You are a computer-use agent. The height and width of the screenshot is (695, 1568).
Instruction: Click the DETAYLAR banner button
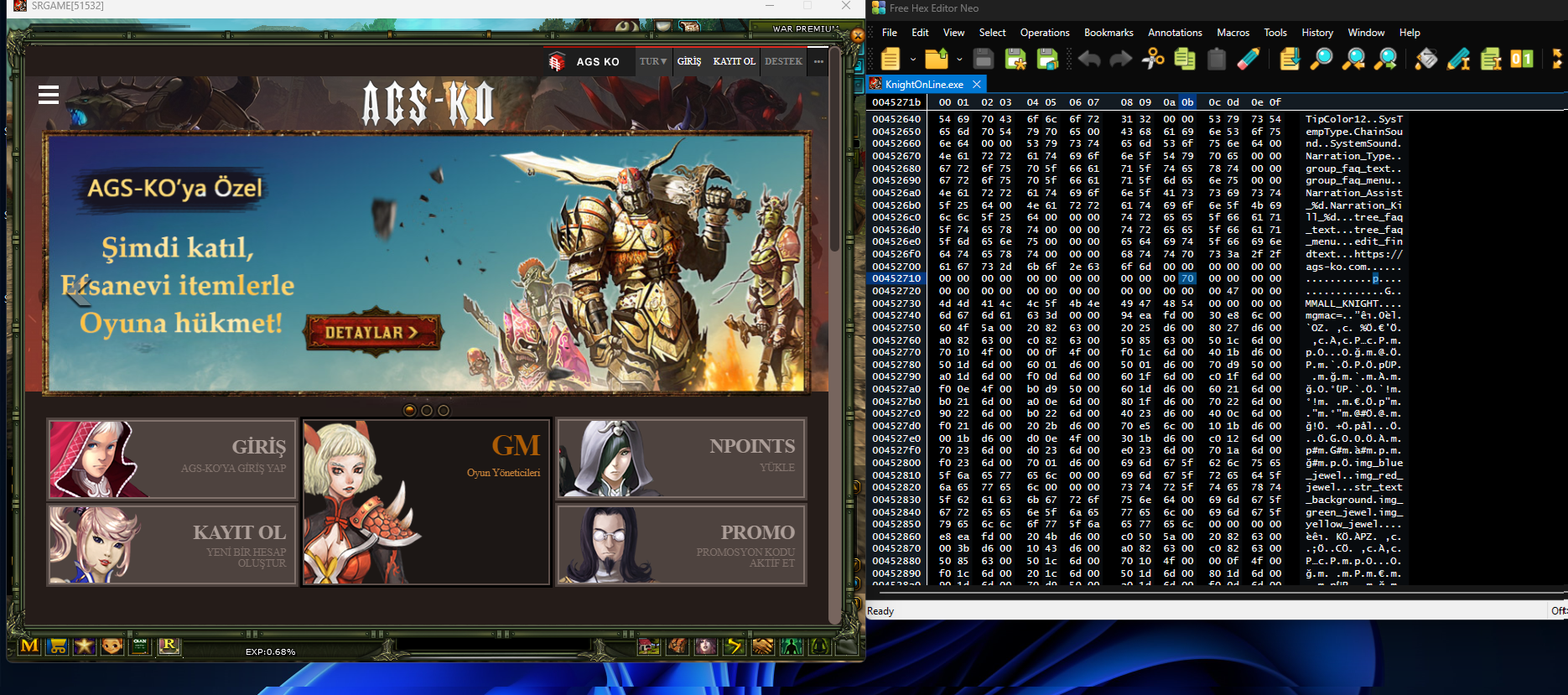[372, 333]
